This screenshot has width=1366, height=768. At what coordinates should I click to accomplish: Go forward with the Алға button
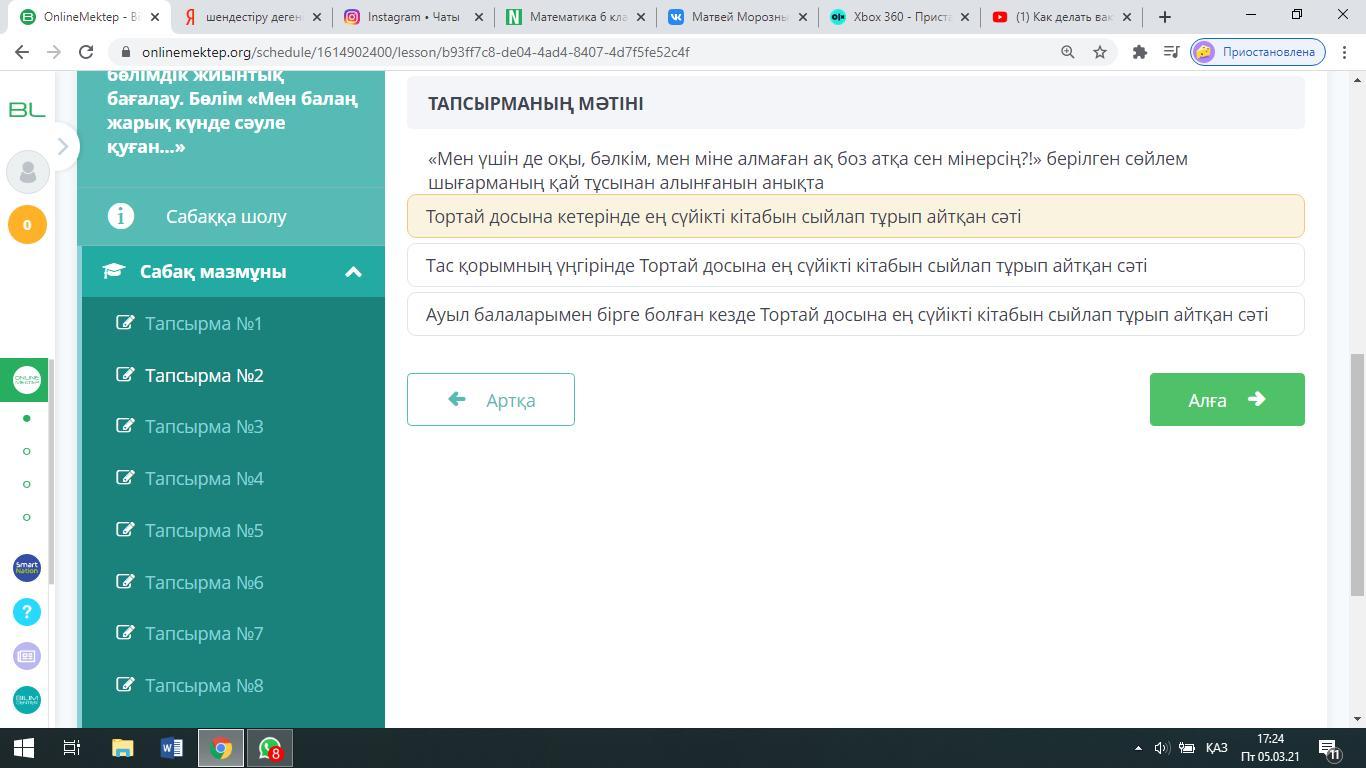(1227, 399)
